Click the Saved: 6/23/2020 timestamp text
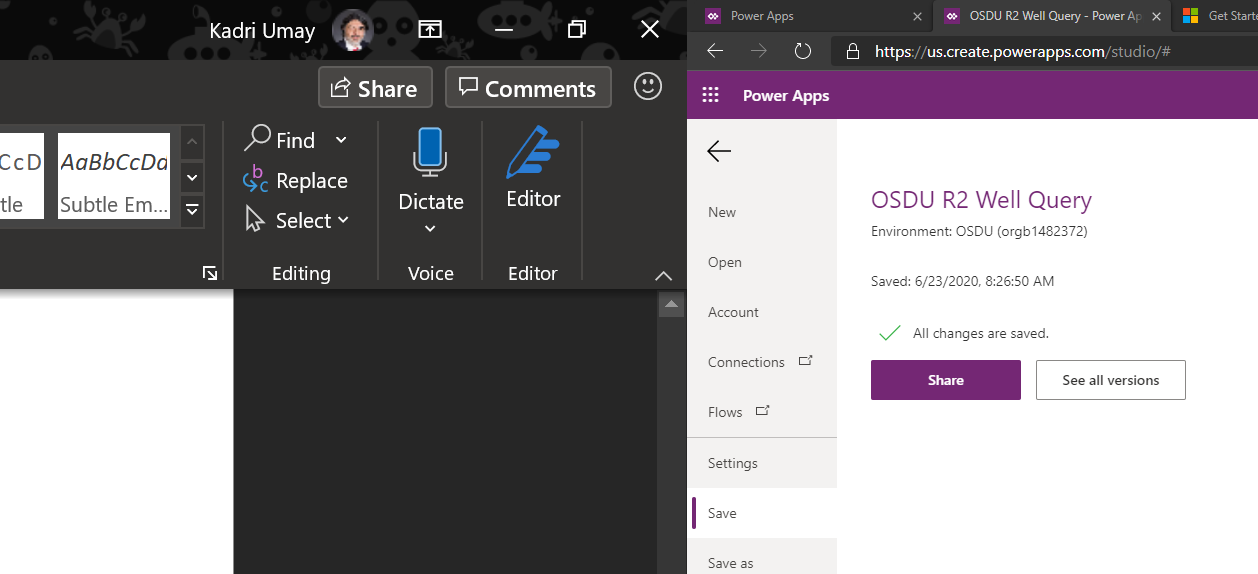Screen dimensions: 1258x574 (963, 281)
